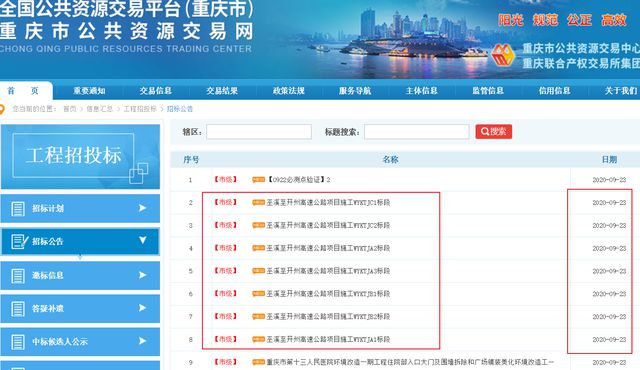
Task: Click the 信息汇总 breadcrumb link
Action: 99,109
